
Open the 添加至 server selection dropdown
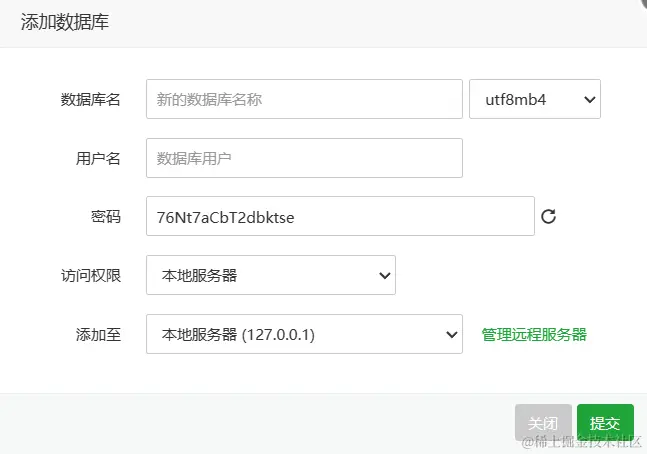(x=304, y=334)
